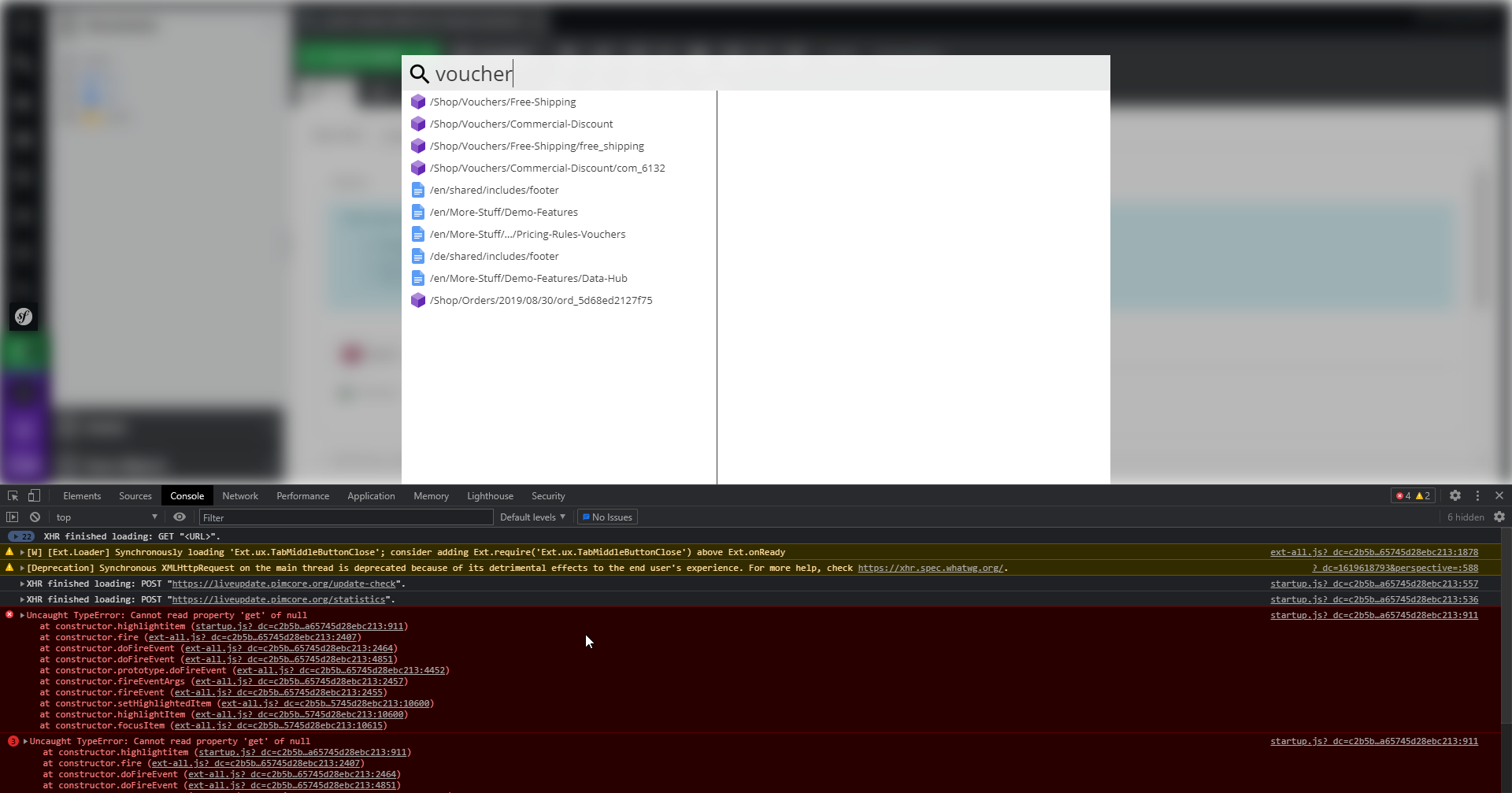Open the Symfony profiler icon
Viewport: 1512px width, 793px height.
(x=23, y=317)
